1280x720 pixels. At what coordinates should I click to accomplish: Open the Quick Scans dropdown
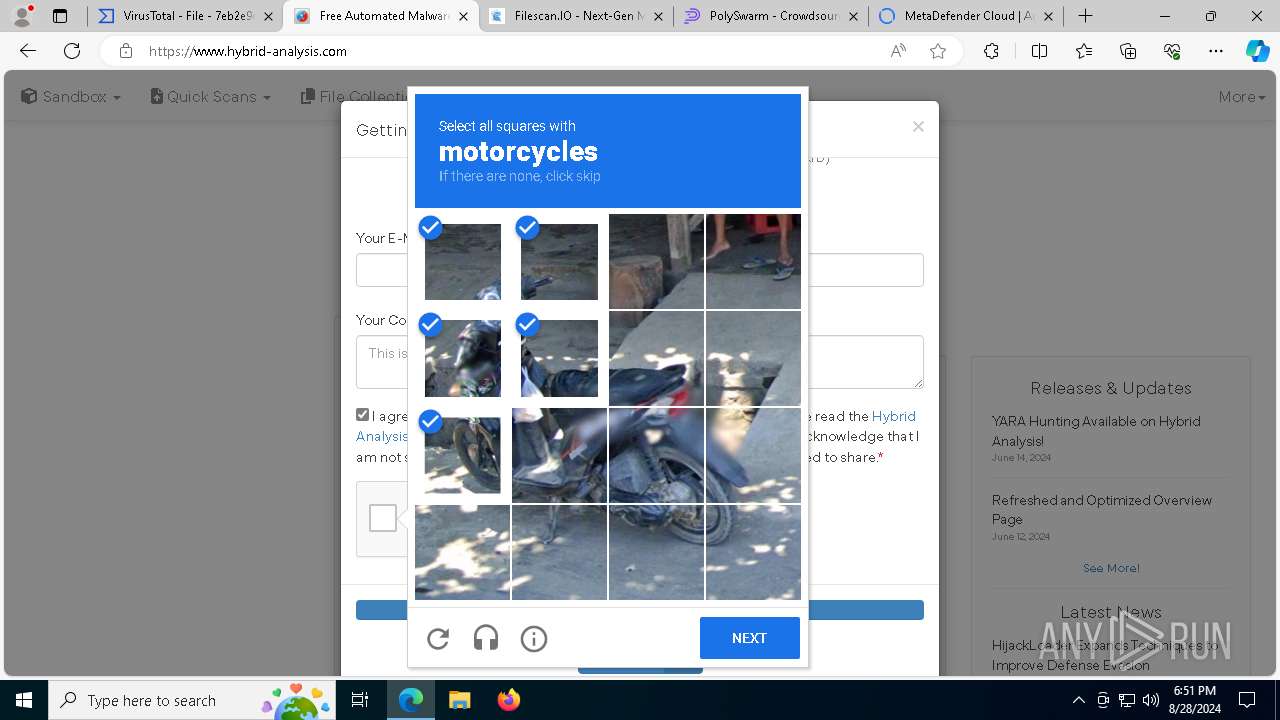[x=211, y=97]
